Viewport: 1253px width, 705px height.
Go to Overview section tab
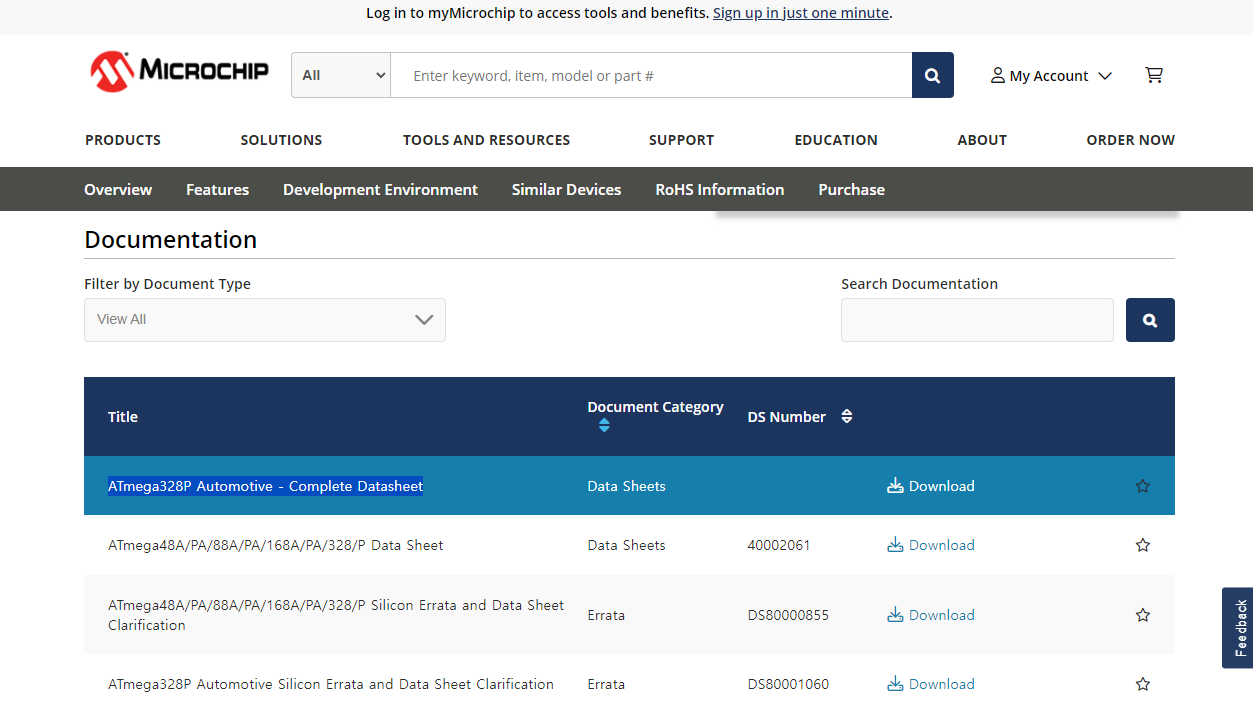tap(118, 189)
